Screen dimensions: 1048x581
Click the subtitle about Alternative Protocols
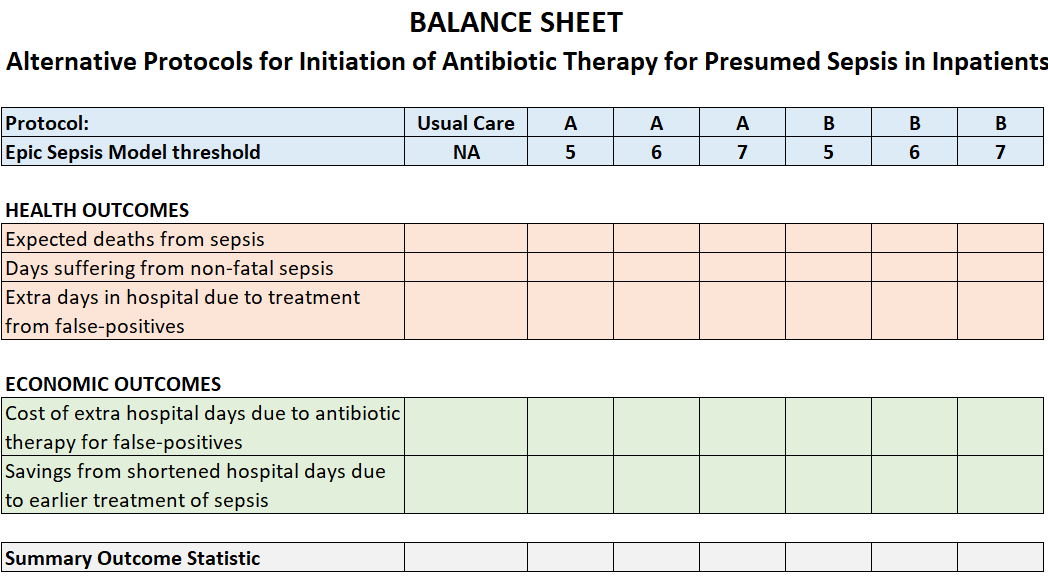(526, 62)
